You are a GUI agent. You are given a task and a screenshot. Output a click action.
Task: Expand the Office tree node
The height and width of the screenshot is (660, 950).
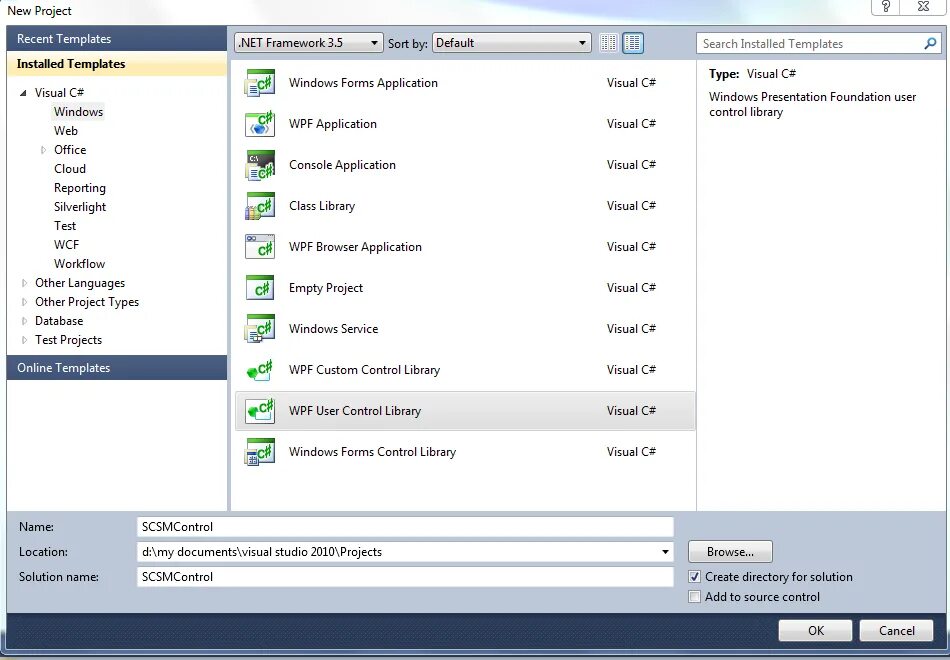pos(43,150)
